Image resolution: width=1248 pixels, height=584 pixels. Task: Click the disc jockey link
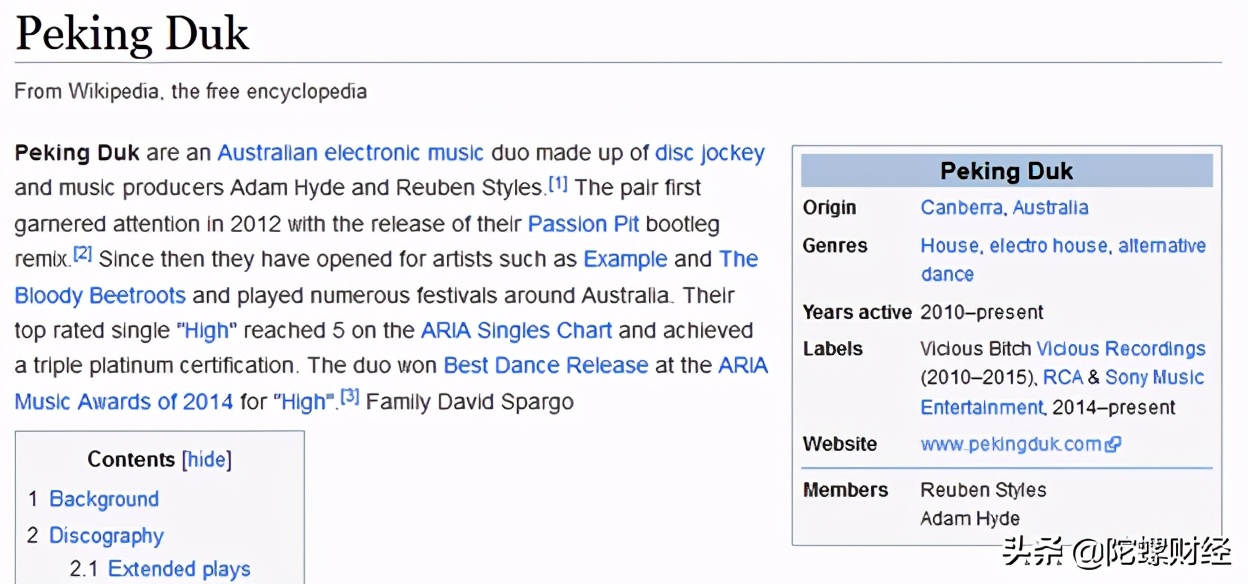[709, 153]
